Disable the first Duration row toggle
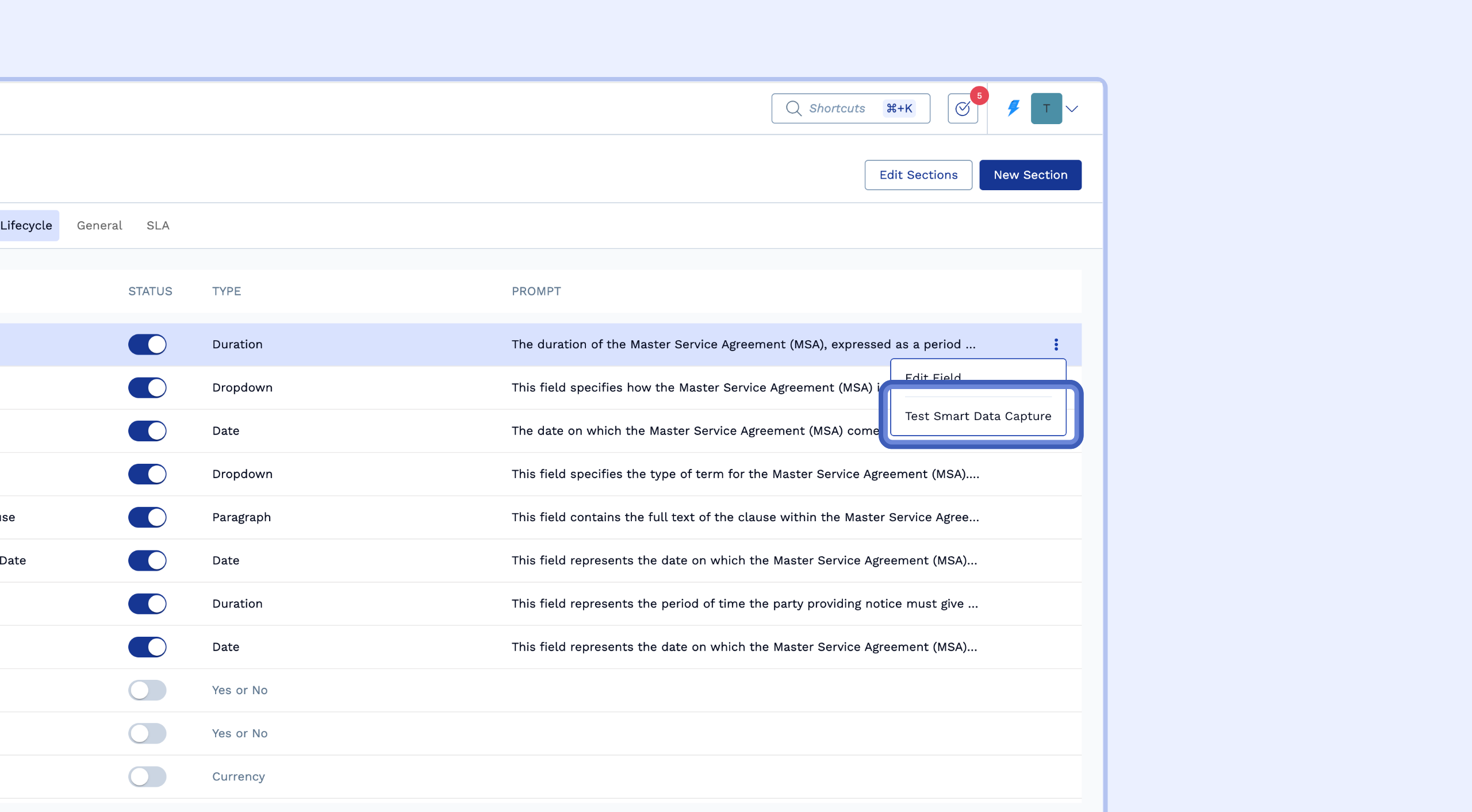The width and height of the screenshot is (1472, 812). pyautogui.click(x=147, y=344)
